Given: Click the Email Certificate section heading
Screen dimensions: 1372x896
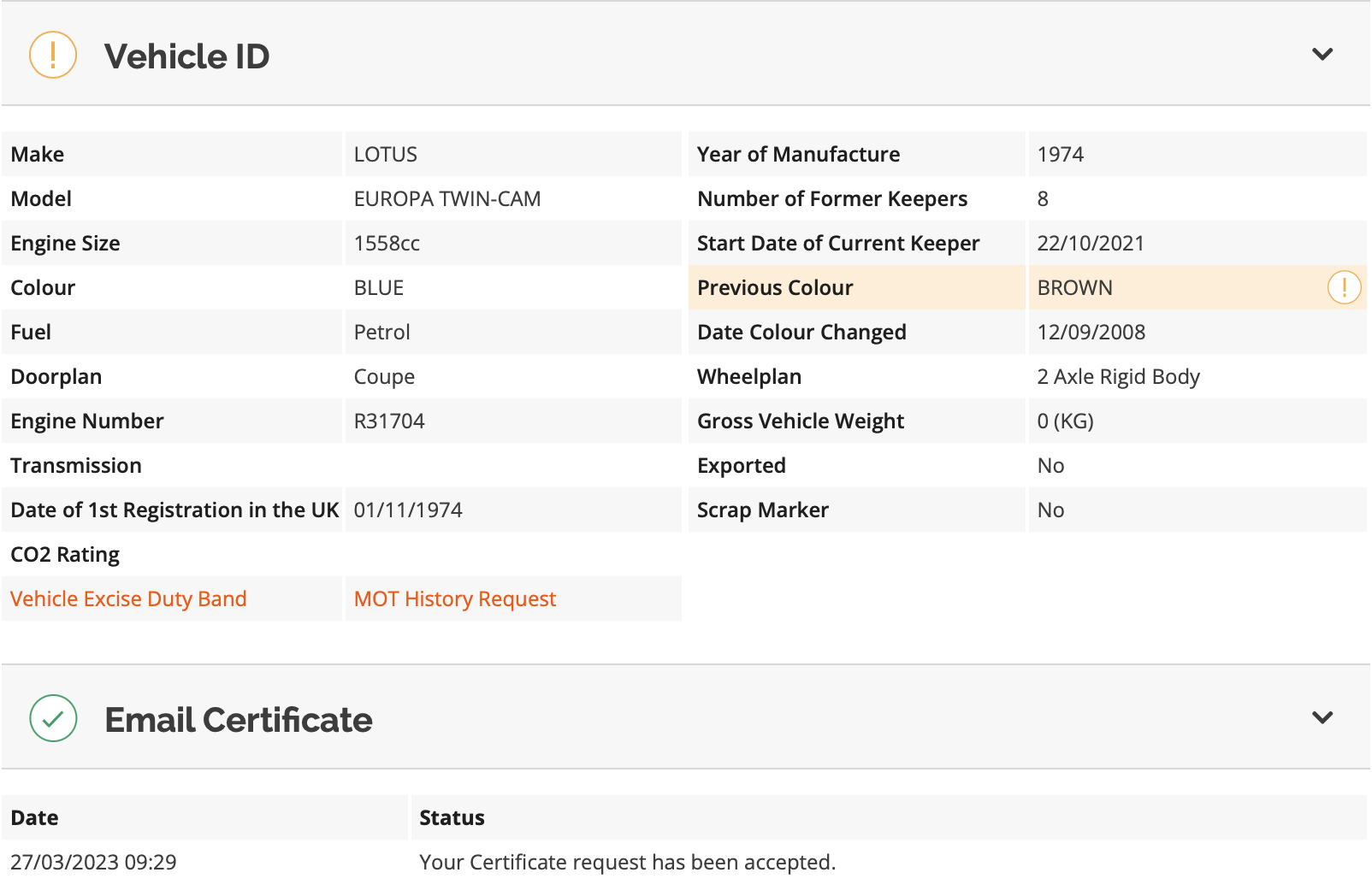Looking at the screenshot, I should coord(239,720).
